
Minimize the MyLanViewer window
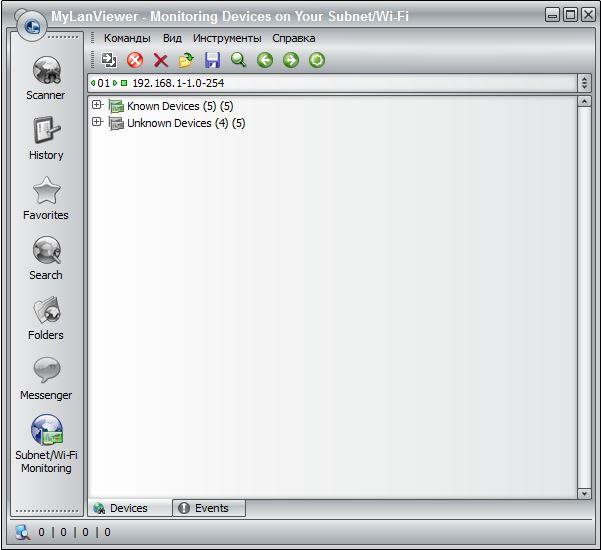pos(552,15)
